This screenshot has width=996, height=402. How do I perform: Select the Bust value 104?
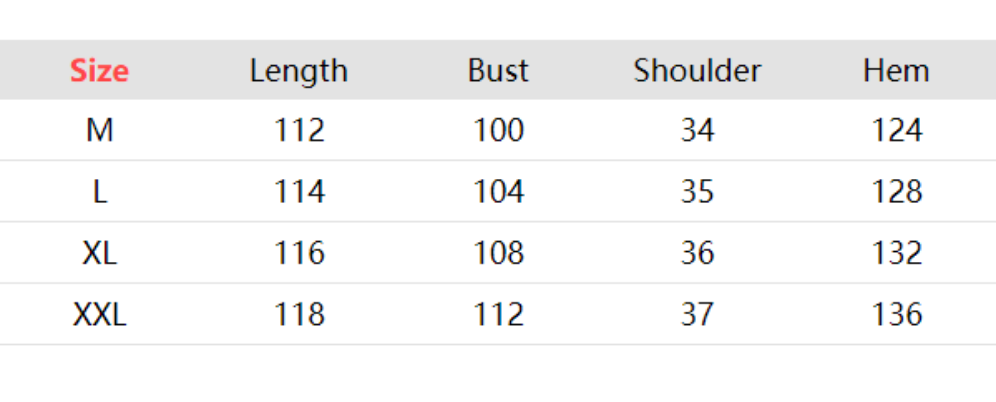click(498, 192)
